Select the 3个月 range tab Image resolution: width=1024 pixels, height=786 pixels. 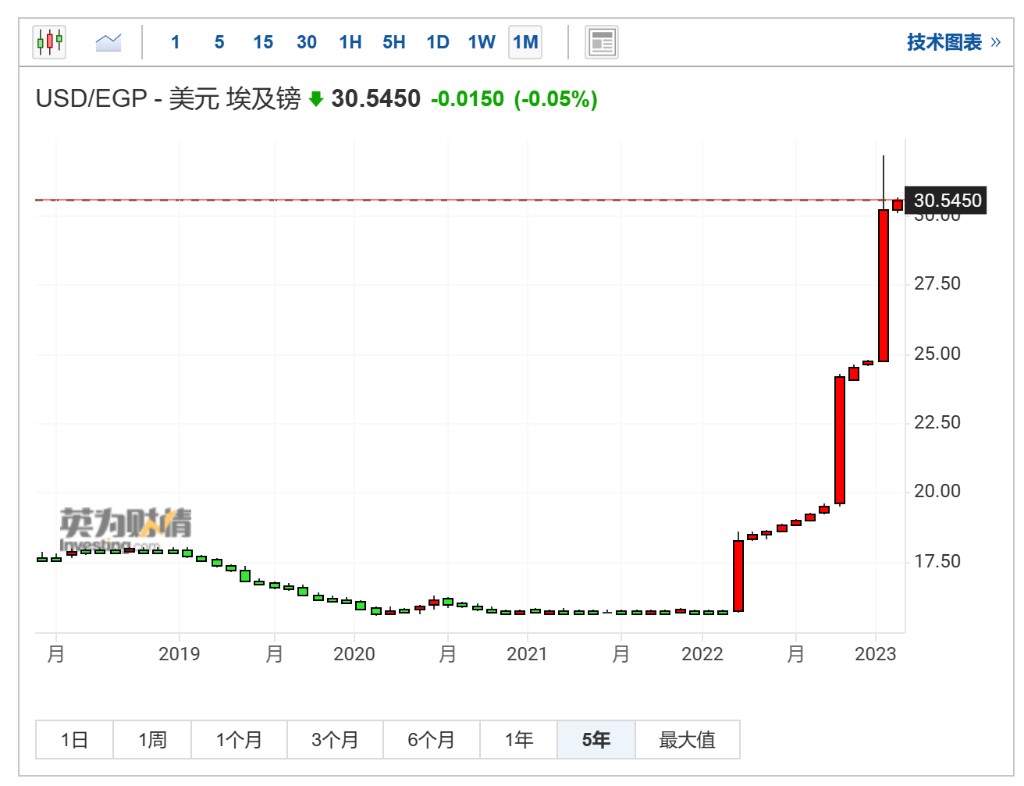334,740
